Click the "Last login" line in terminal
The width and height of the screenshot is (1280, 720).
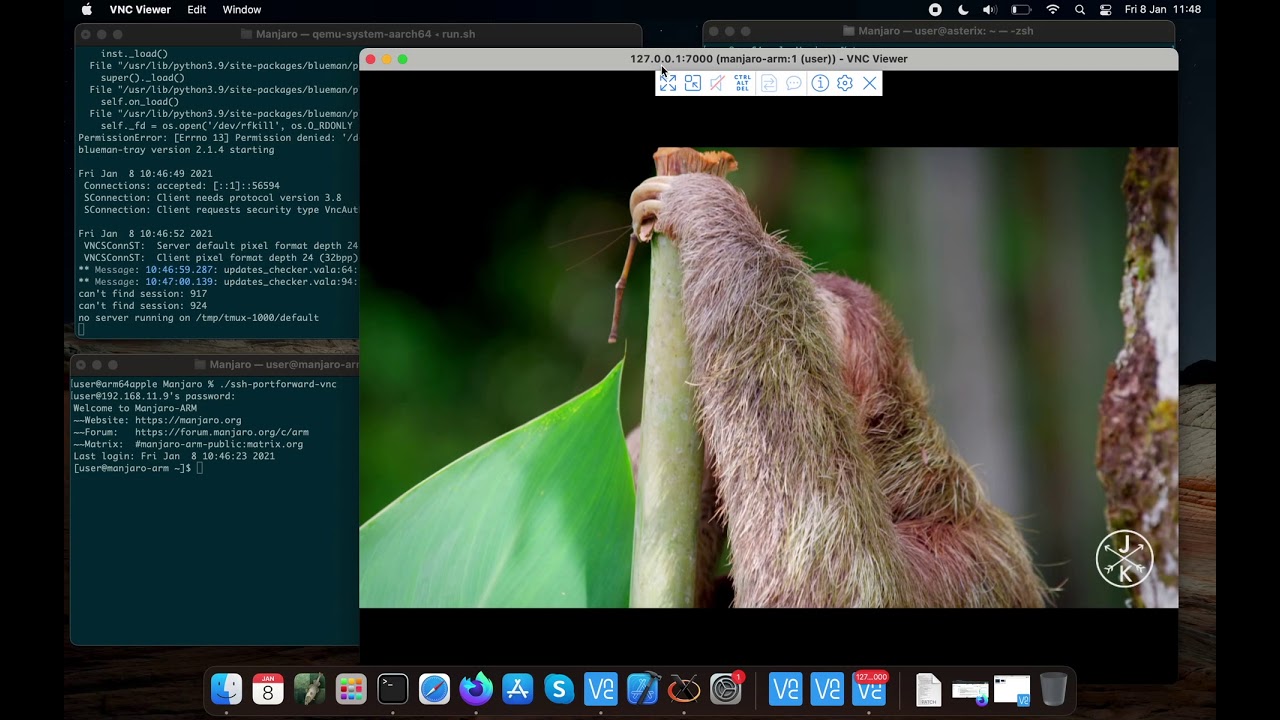174,456
